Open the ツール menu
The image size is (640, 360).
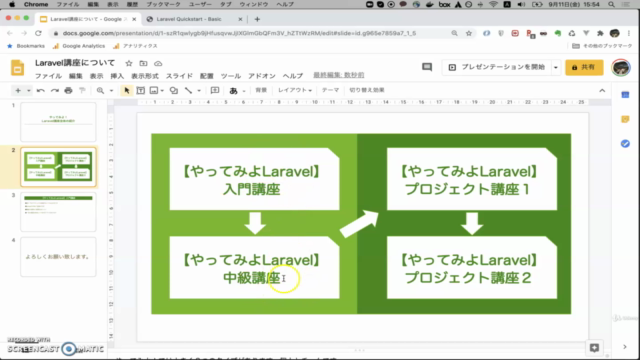[231, 76]
